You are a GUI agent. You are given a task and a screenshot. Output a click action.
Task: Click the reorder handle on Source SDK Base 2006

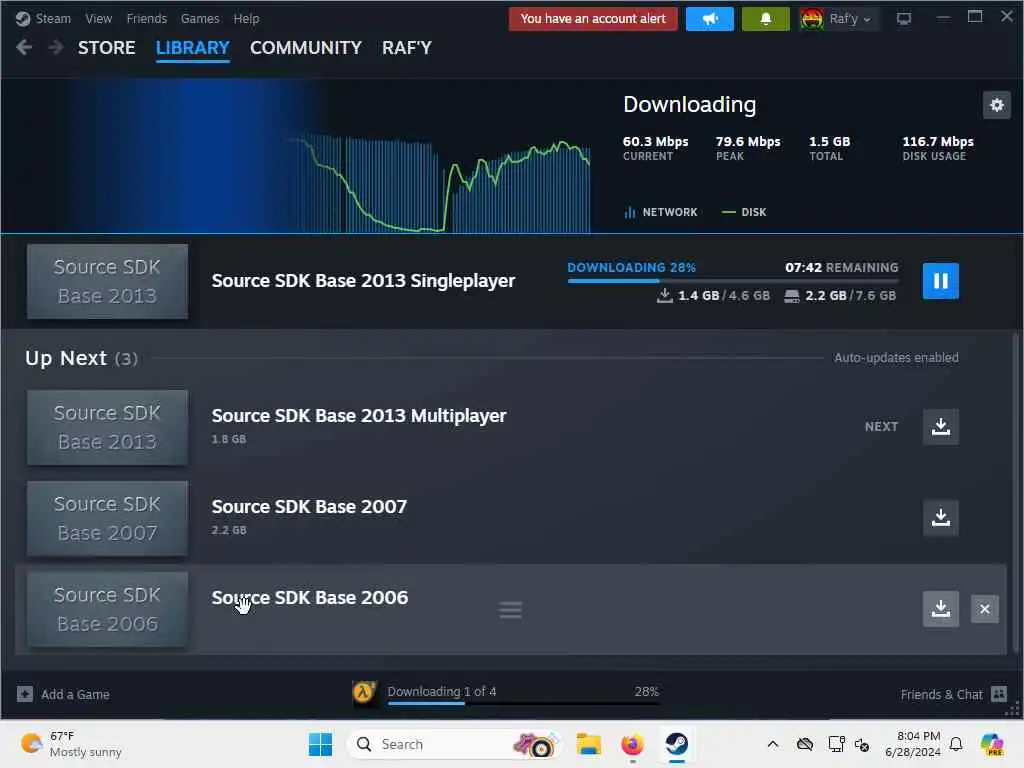click(x=511, y=610)
